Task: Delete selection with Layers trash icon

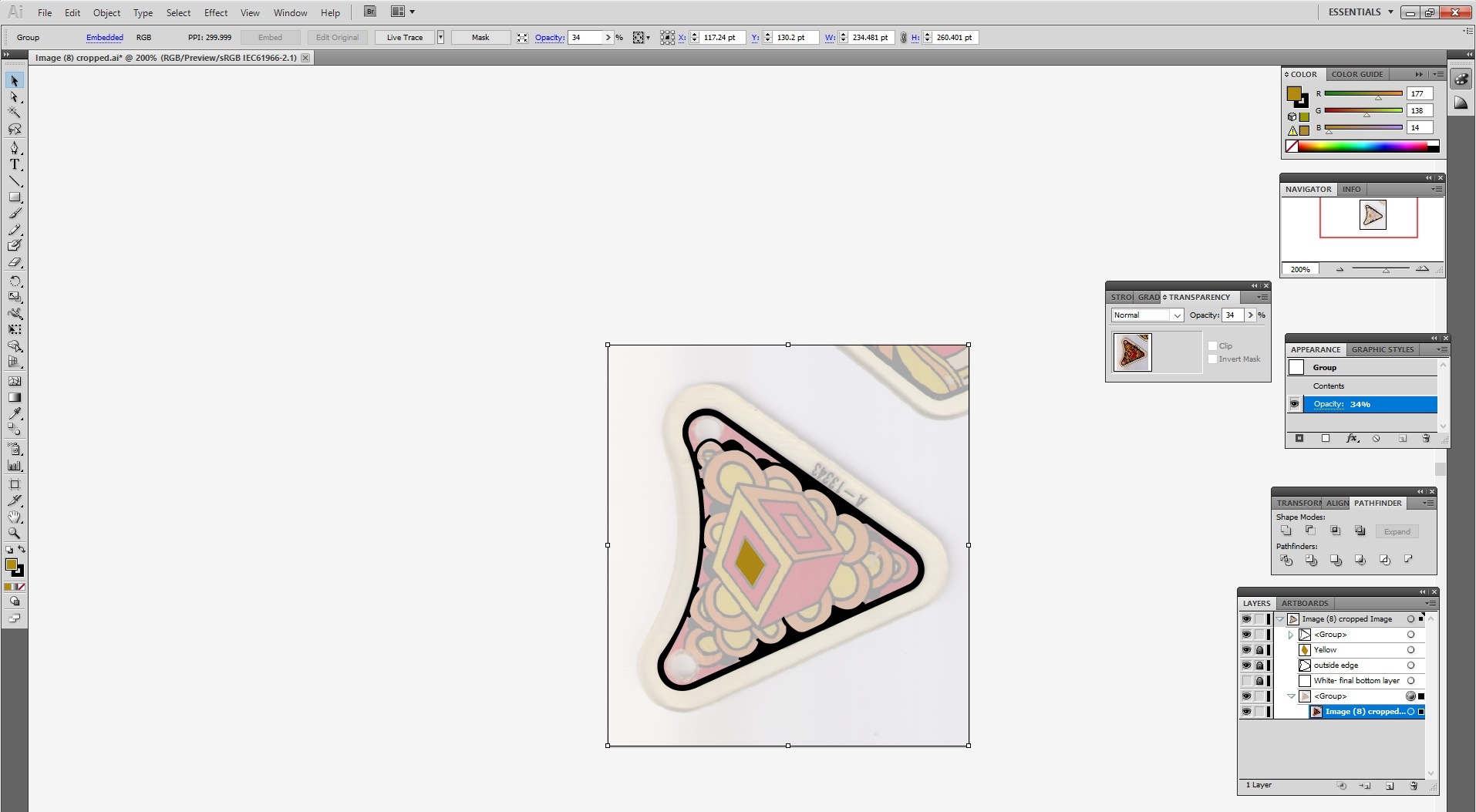Action: click(1414, 786)
